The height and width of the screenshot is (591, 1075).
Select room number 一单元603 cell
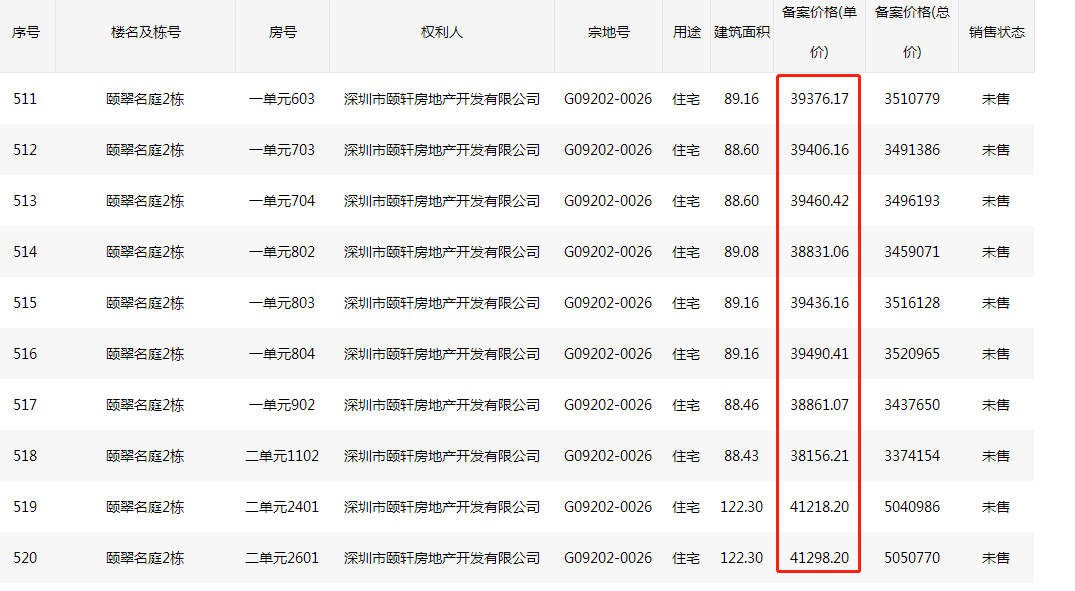tap(281, 99)
